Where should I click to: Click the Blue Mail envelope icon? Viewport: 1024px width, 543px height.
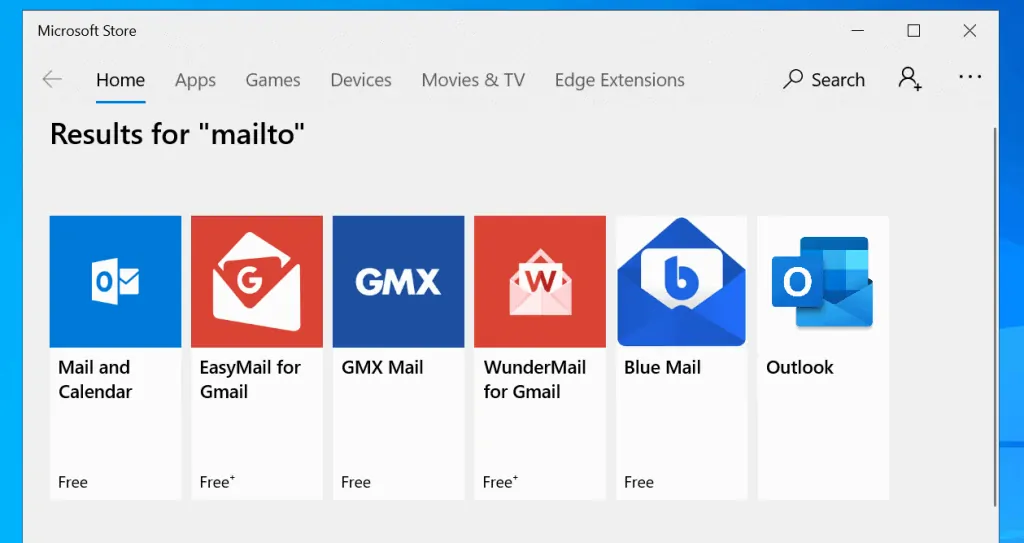tap(681, 282)
